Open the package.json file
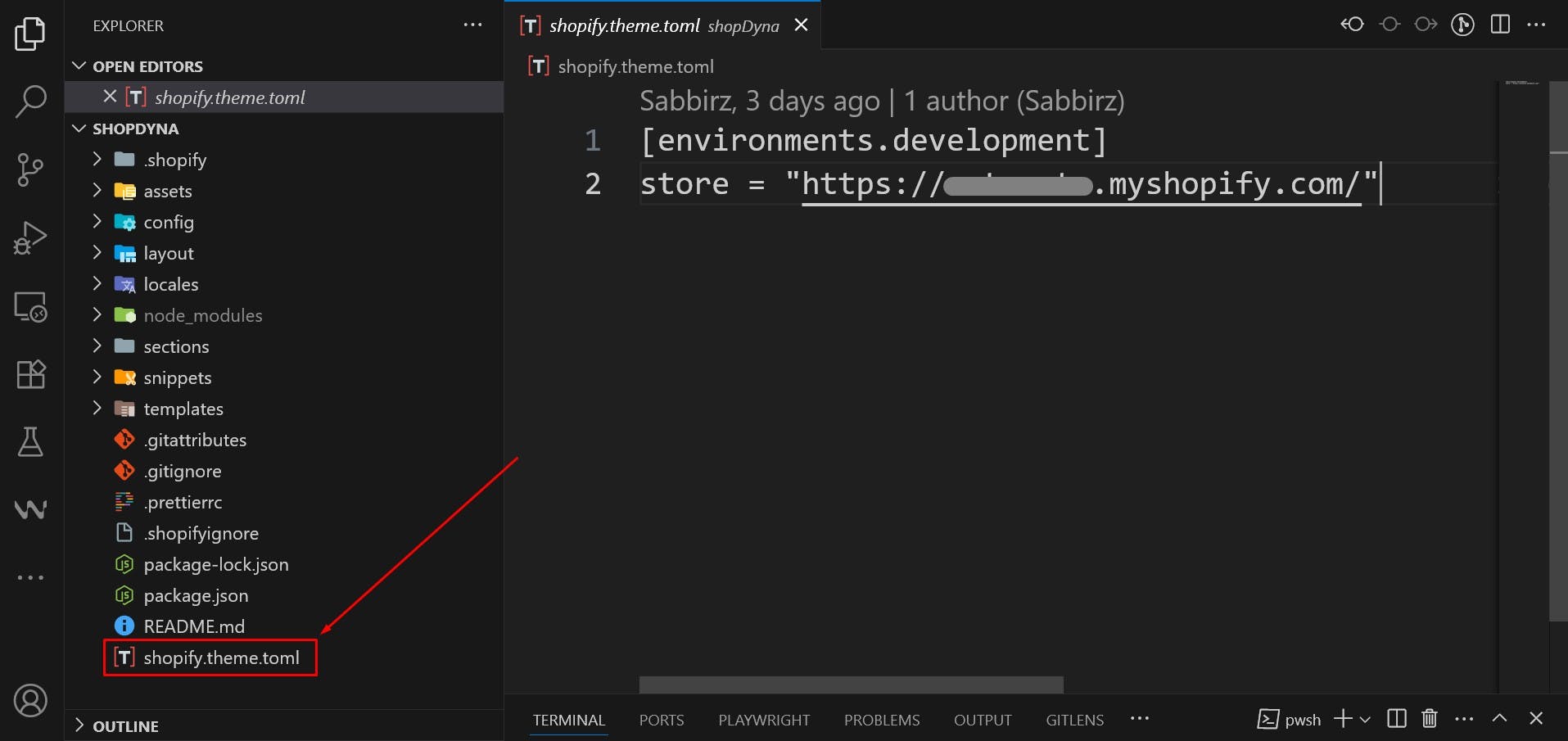Screen dimensions: 1568x741 pos(283,595)
